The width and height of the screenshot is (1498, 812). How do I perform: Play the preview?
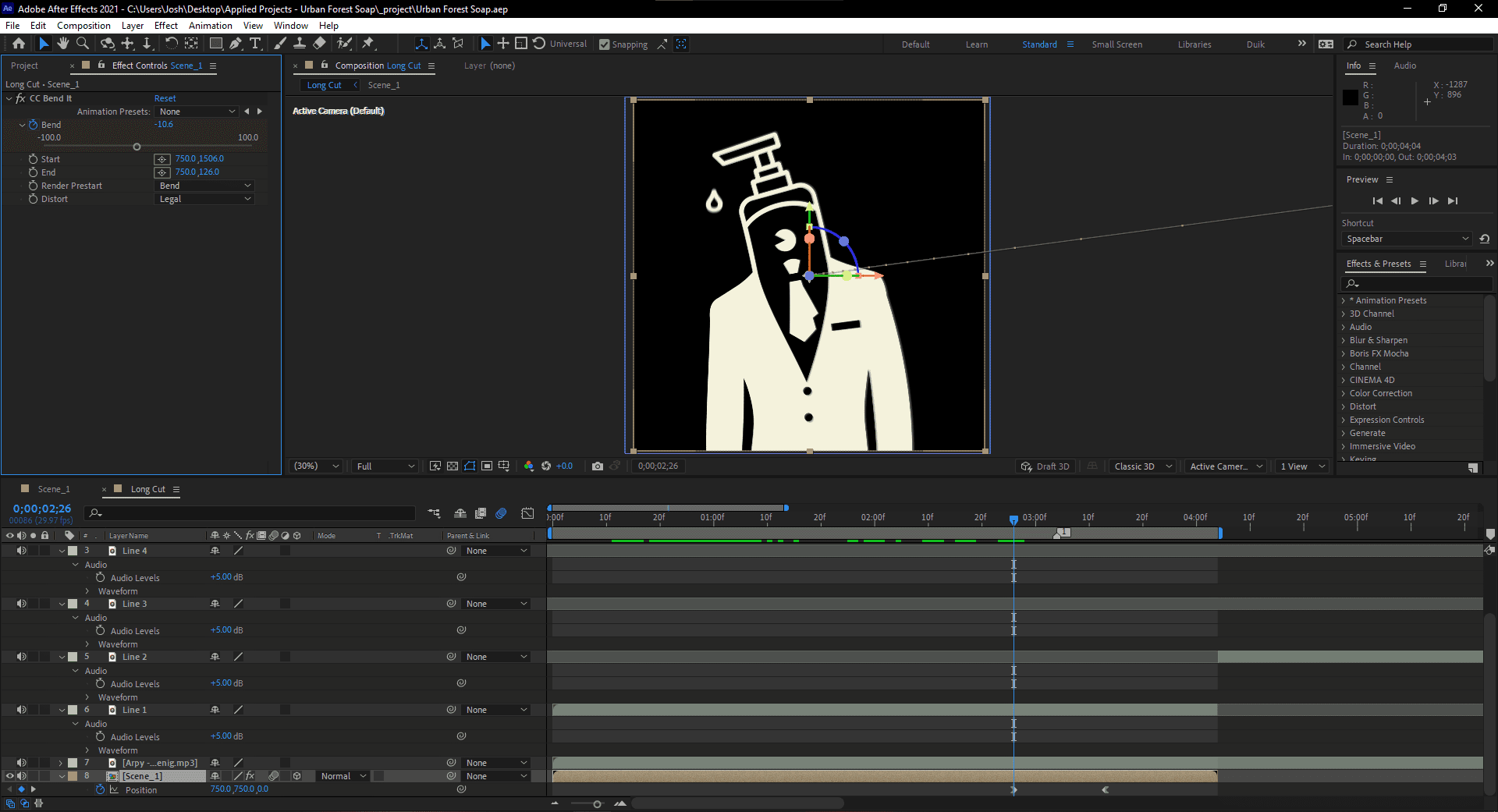pyautogui.click(x=1415, y=200)
